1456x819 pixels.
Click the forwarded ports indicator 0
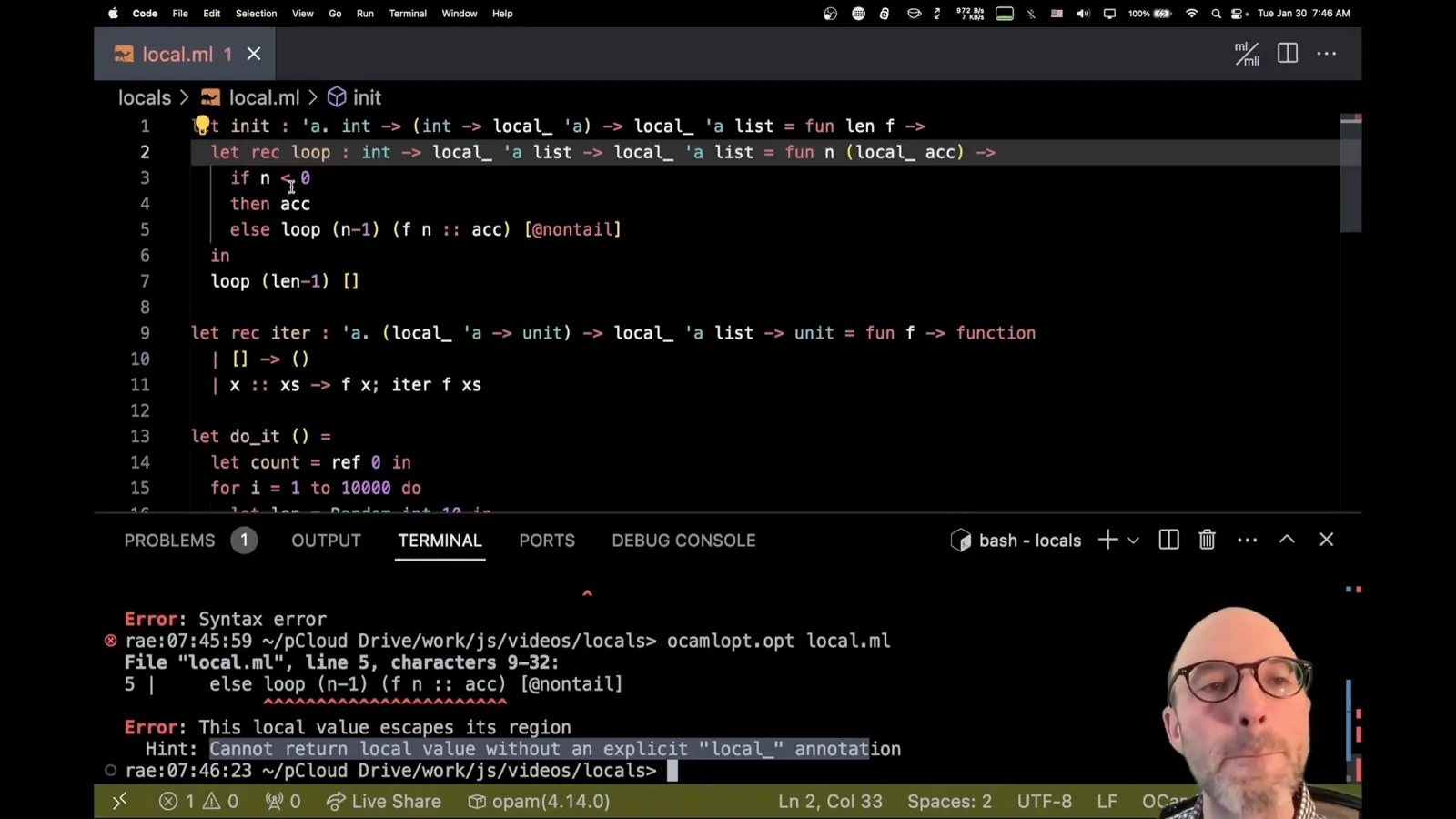282,802
